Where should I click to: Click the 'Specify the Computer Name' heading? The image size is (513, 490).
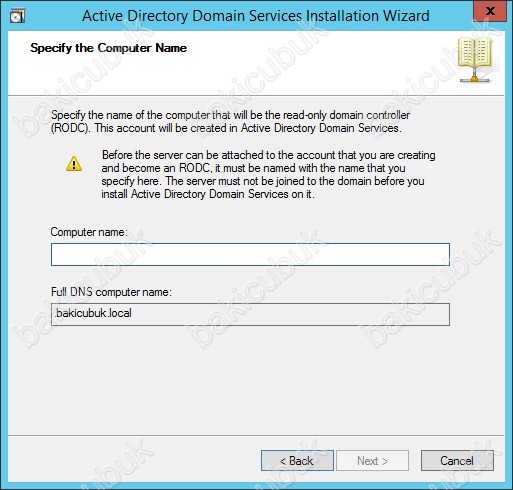108,48
